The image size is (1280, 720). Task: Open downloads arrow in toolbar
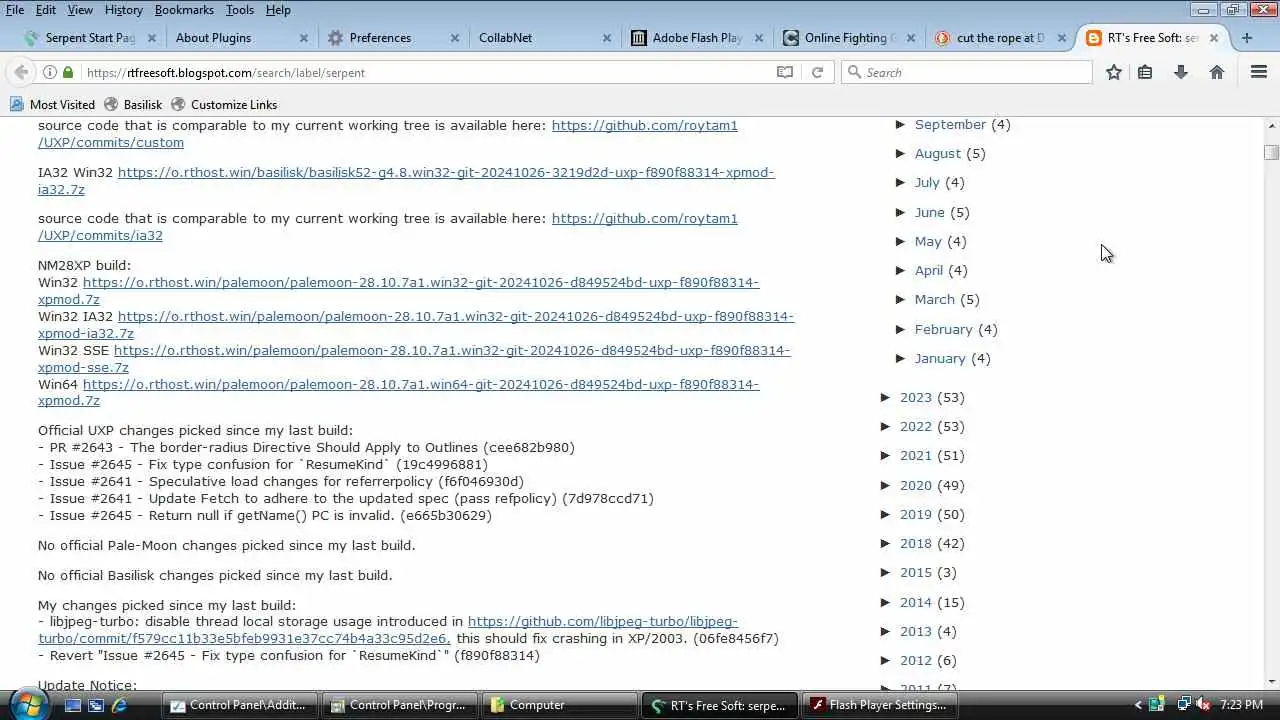point(1181,72)
